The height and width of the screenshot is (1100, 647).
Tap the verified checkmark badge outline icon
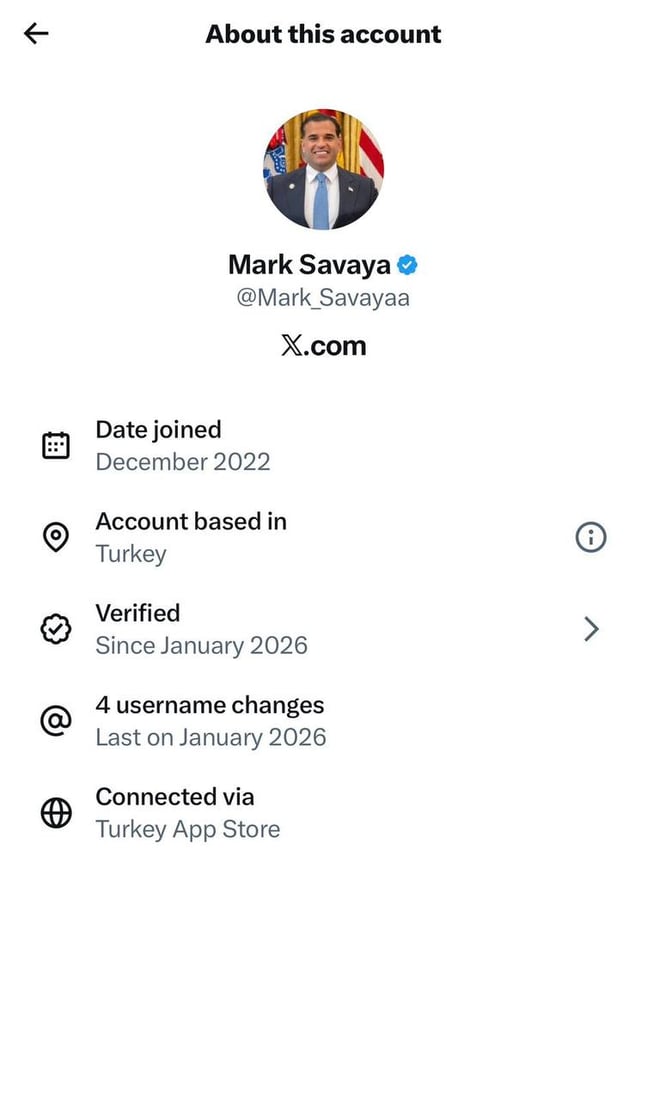coord(56,629)
